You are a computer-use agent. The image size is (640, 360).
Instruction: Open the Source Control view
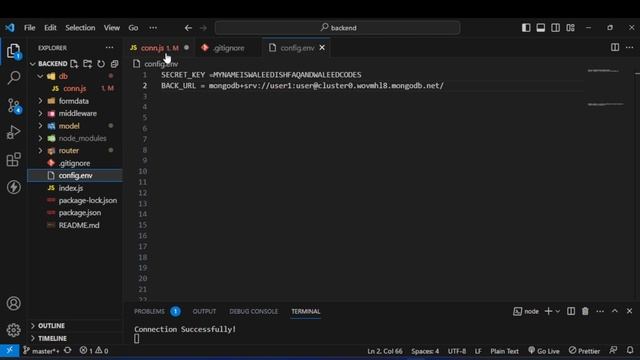tap(13, 106)
